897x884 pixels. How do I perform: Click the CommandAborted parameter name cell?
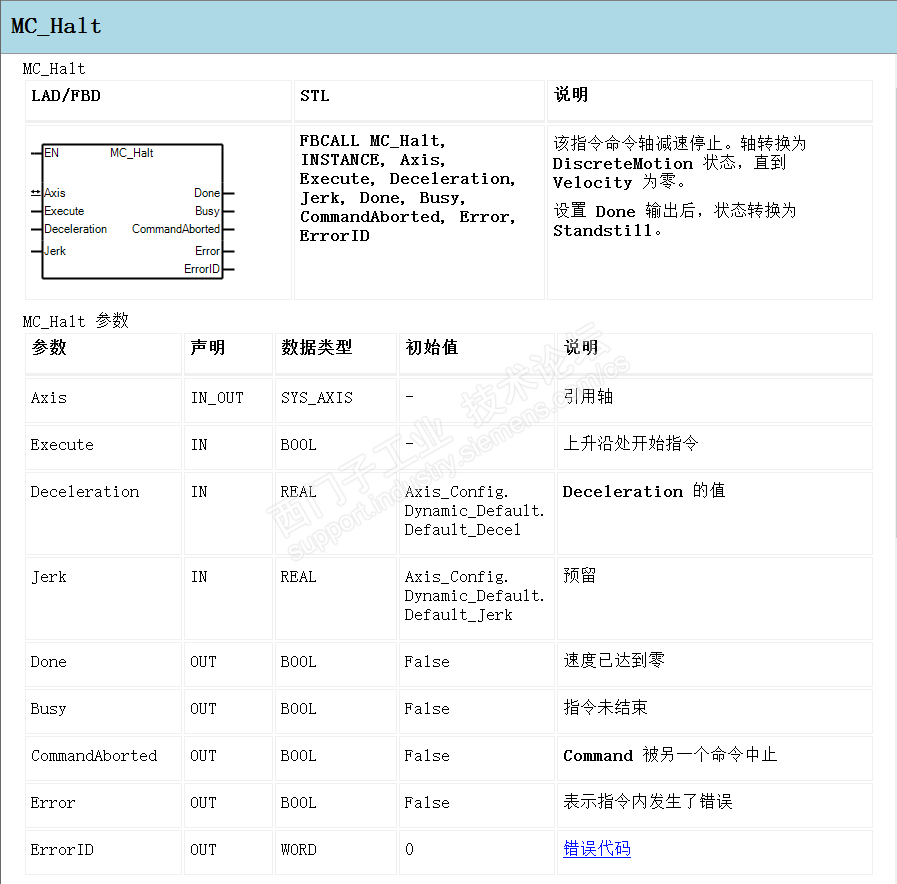(104, 758)
